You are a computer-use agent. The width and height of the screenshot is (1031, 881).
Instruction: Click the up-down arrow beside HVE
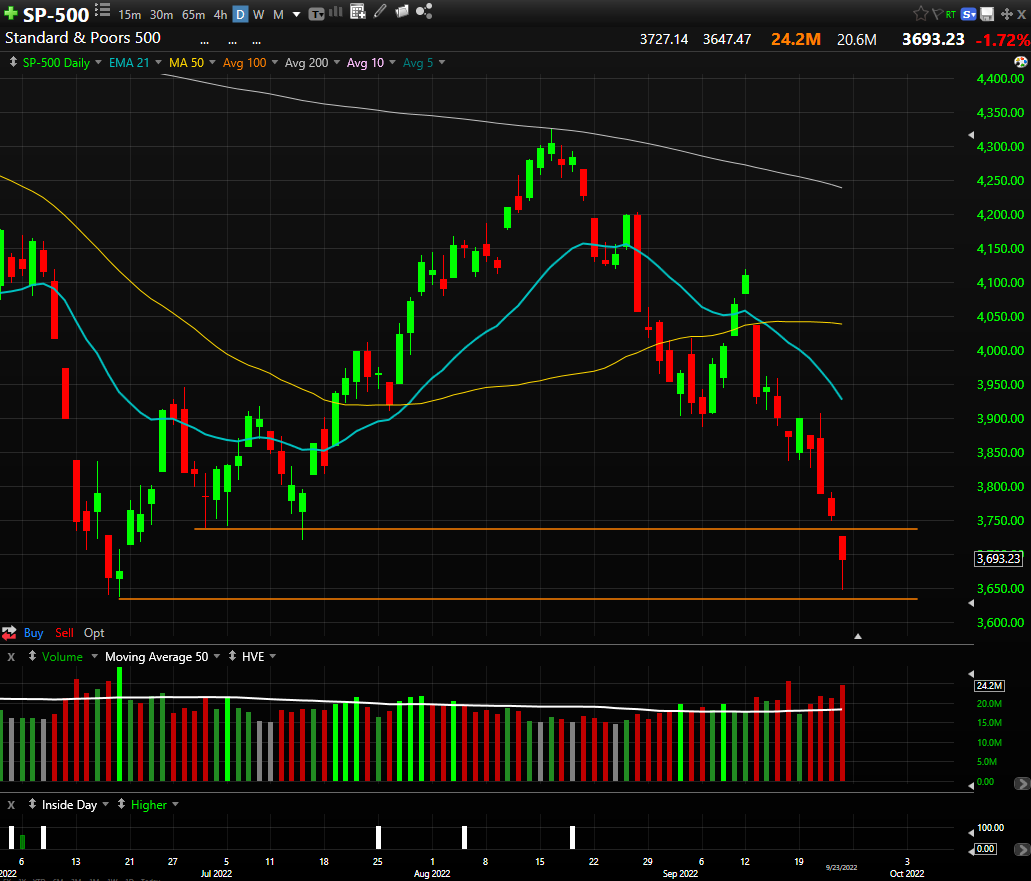(232, 656)
